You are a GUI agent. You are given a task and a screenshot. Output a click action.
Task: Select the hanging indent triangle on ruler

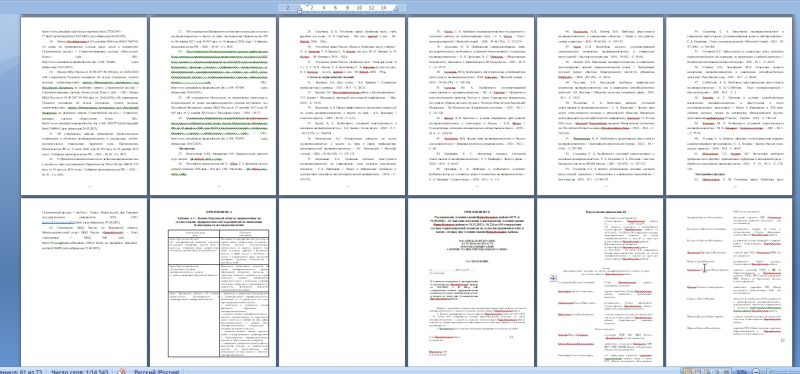299,9
